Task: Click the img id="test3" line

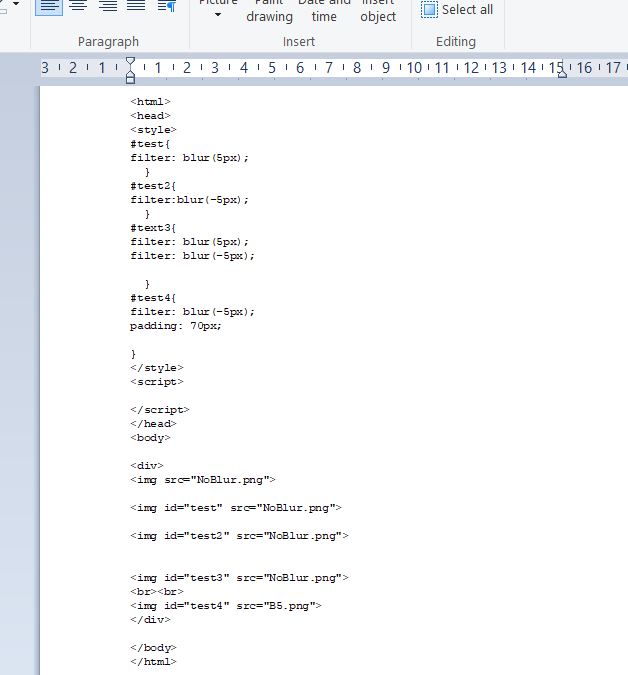Action: click(x=239, y=578)
